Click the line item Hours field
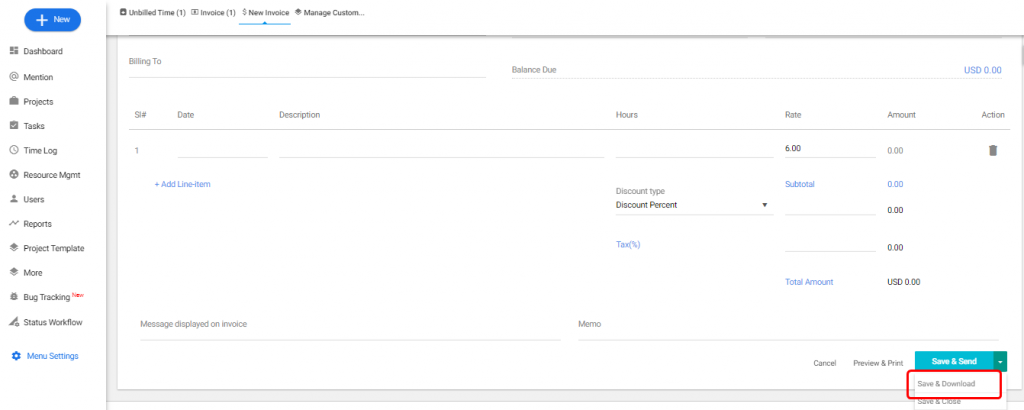 (694, 150)
